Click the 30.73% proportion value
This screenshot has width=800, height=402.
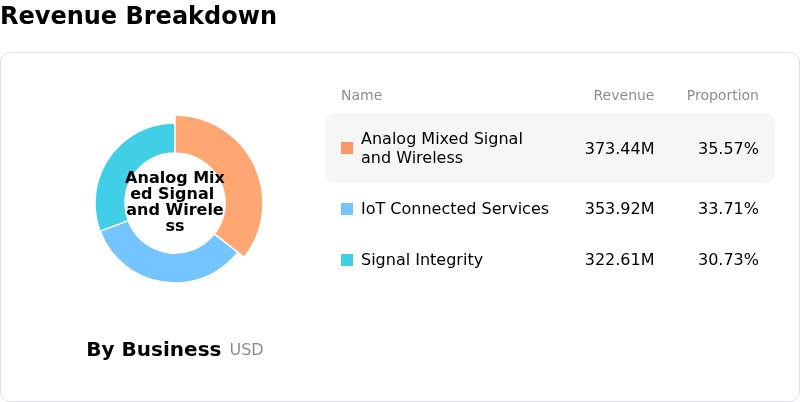(x=728, y=260)
